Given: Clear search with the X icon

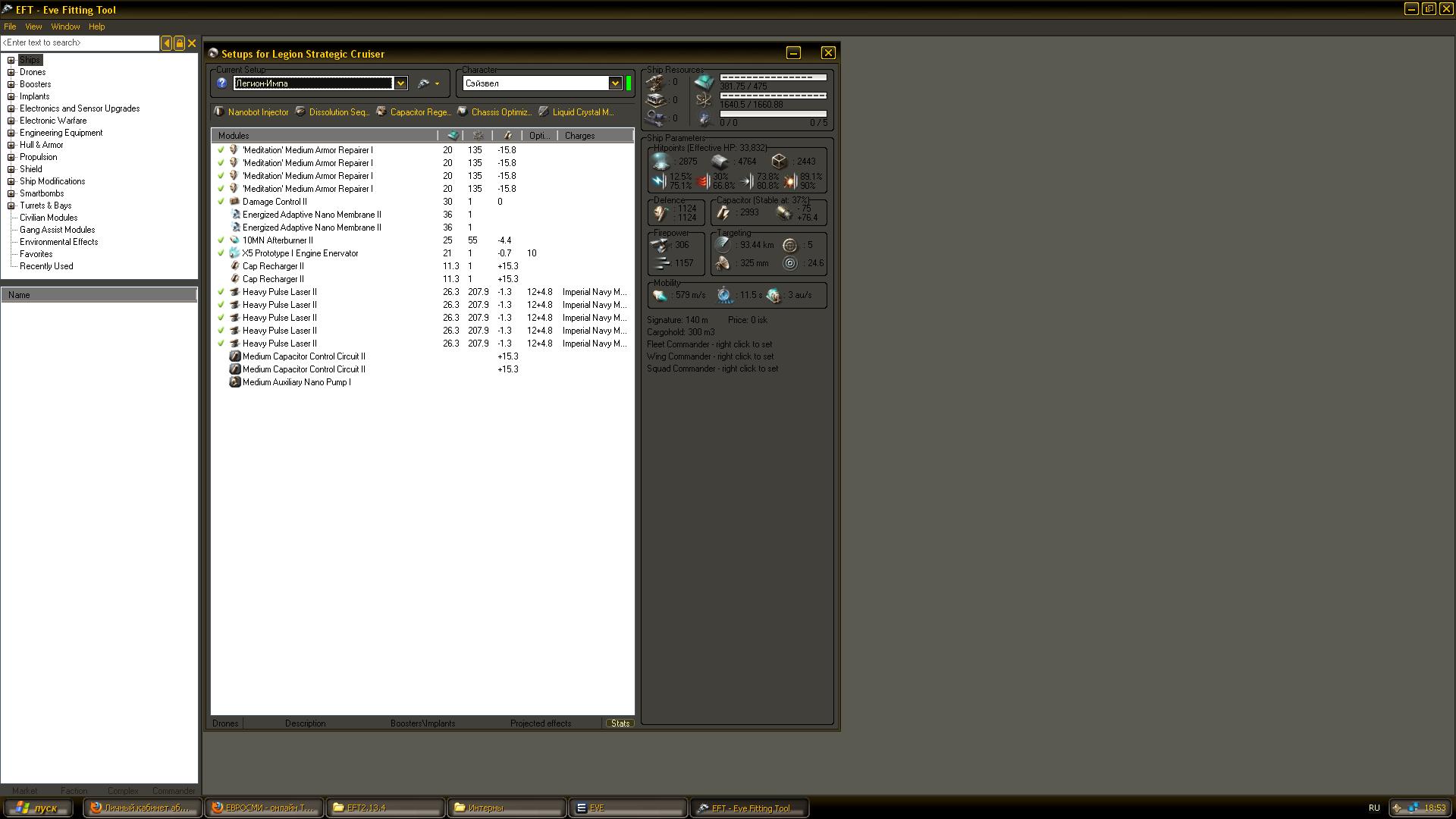Looking at the screenshot, I should [192, 43].
